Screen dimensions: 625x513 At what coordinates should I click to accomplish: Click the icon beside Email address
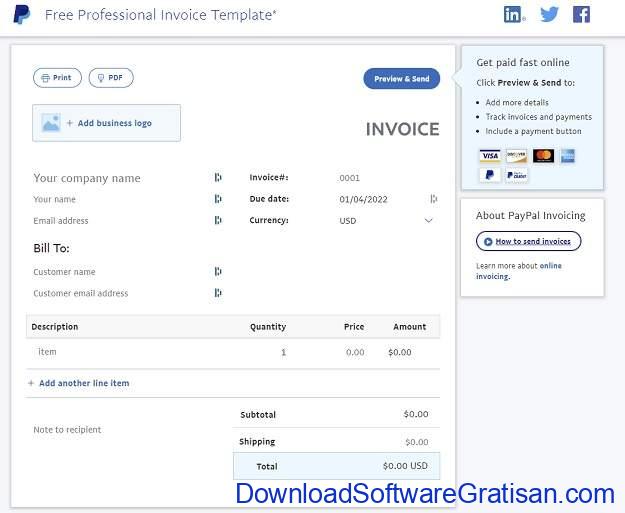tap(218, 220)
